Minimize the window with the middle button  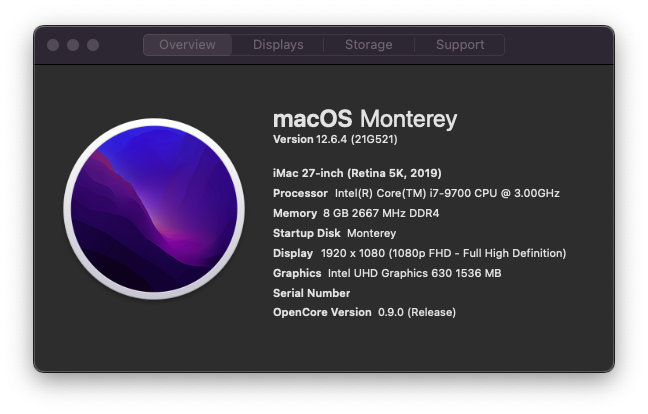[x=73, y=45]
